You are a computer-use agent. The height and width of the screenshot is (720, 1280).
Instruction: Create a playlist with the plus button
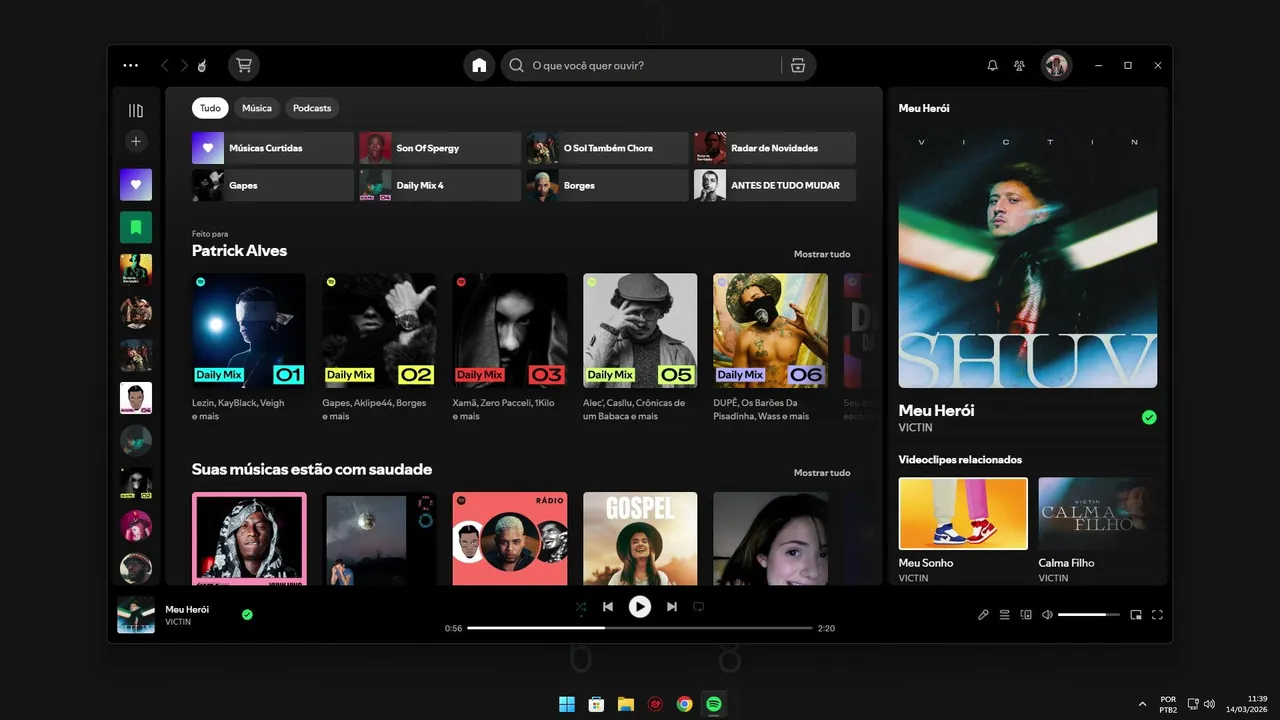(136, 141)
